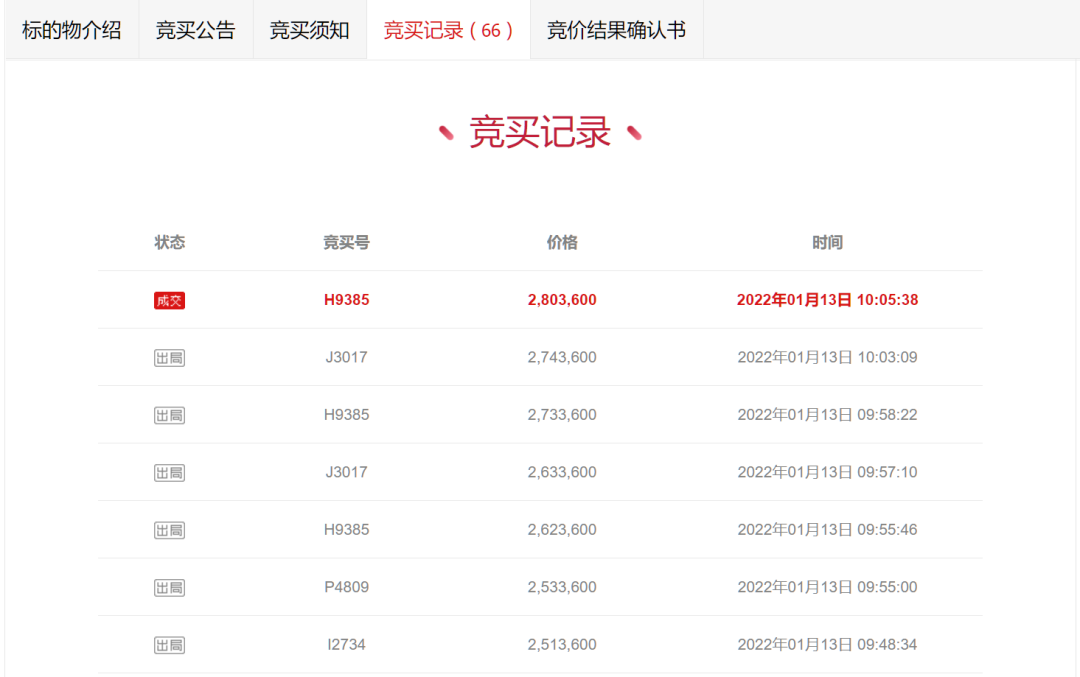
Task: Open the 竞买须知 tab
Action: click(x=310, y=30)
